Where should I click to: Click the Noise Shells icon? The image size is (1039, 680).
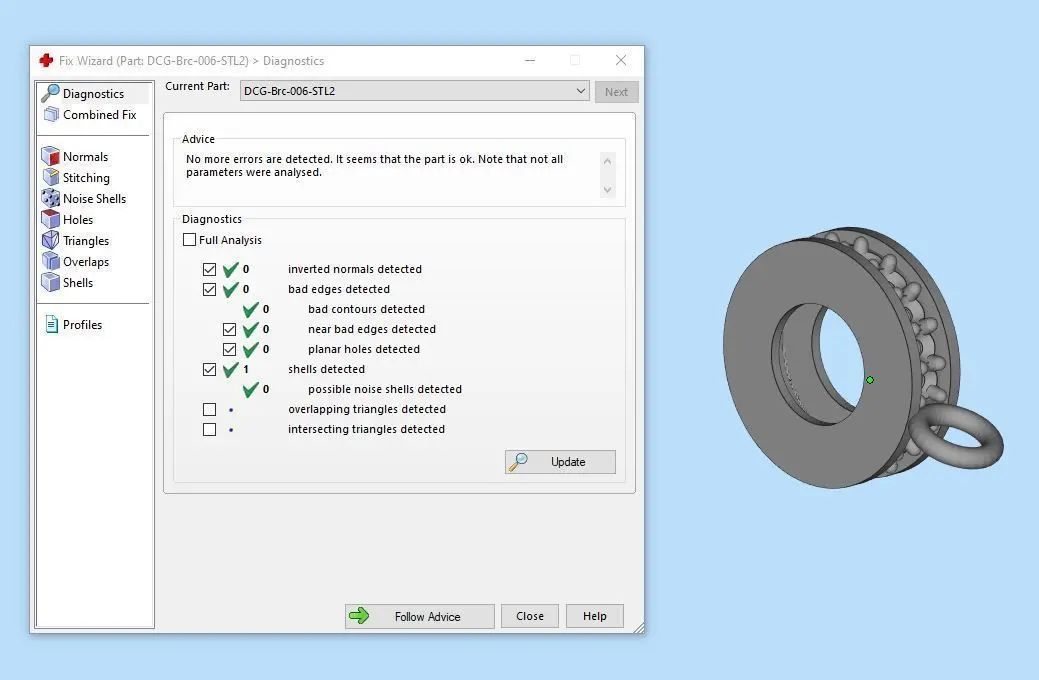click(x=50, y=198)
